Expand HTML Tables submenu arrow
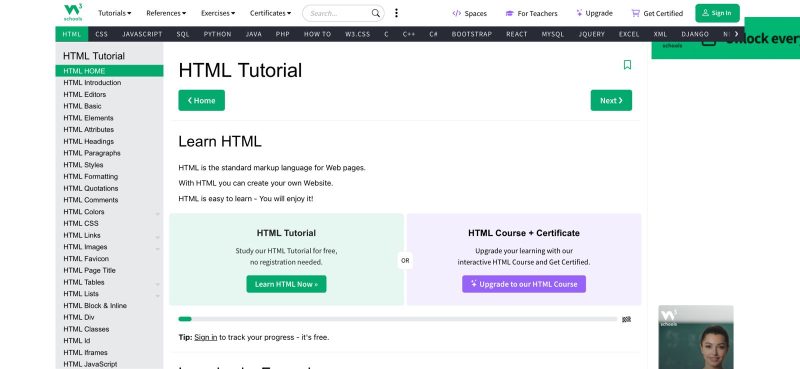Screen dimensions: 800x369 (157, 284)
